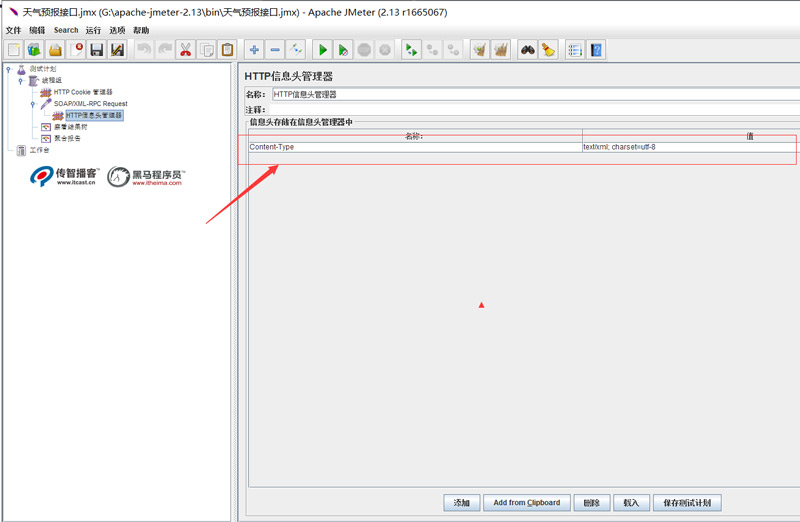Expand all nodes with plus icon
Image resolution: width=800 pixels, height=522 pixels.
pos(254,50)
